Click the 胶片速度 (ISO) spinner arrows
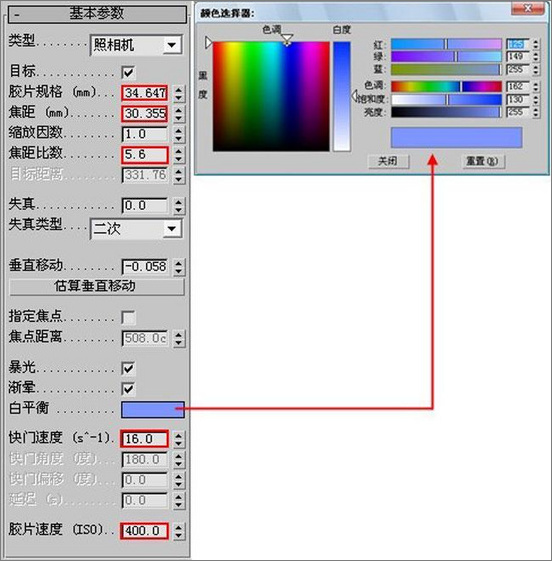Screen dimensions: 552x561 pyautogui.click(x=179, y=531)
